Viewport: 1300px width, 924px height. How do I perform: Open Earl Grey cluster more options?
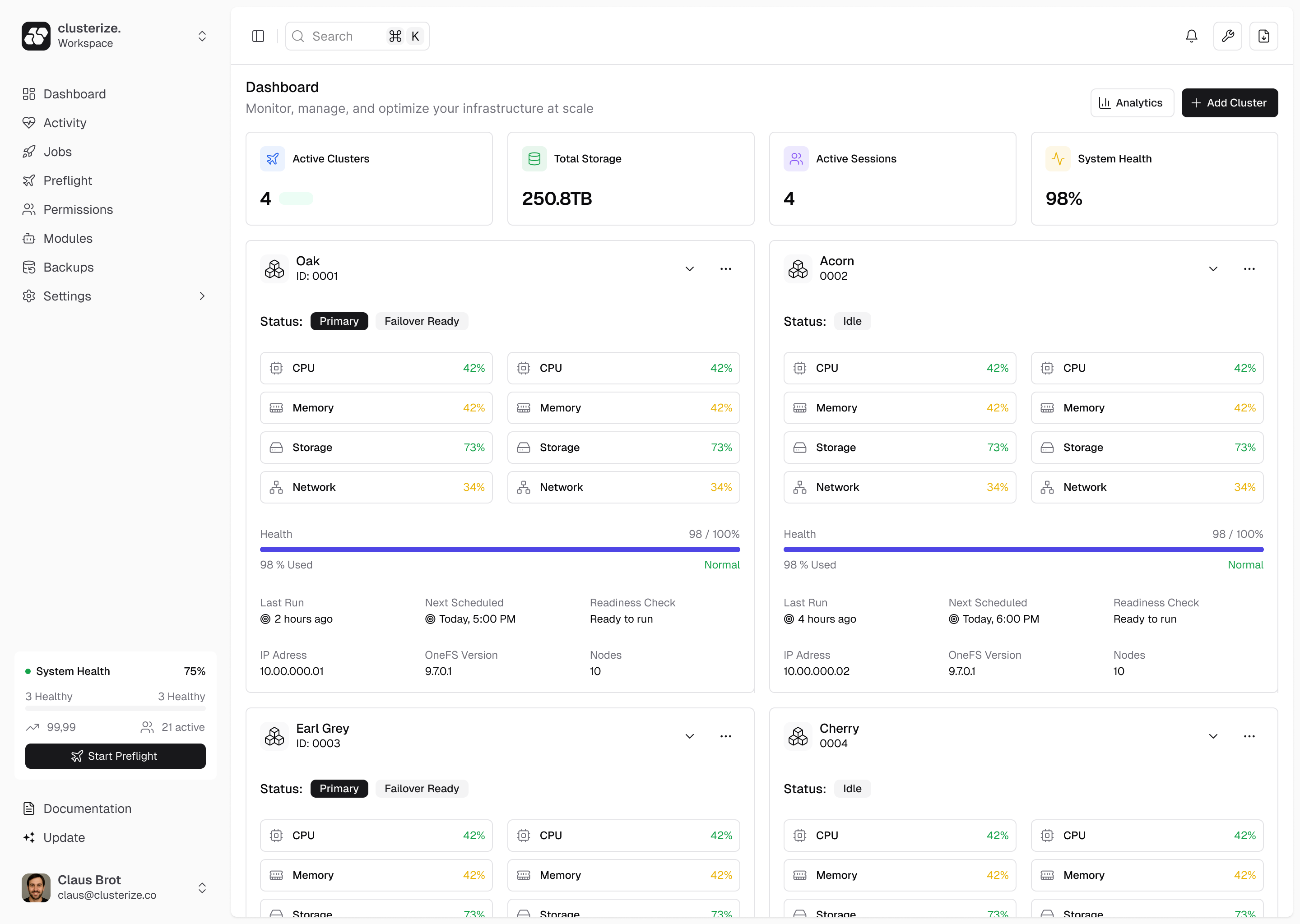click(725, 736)
